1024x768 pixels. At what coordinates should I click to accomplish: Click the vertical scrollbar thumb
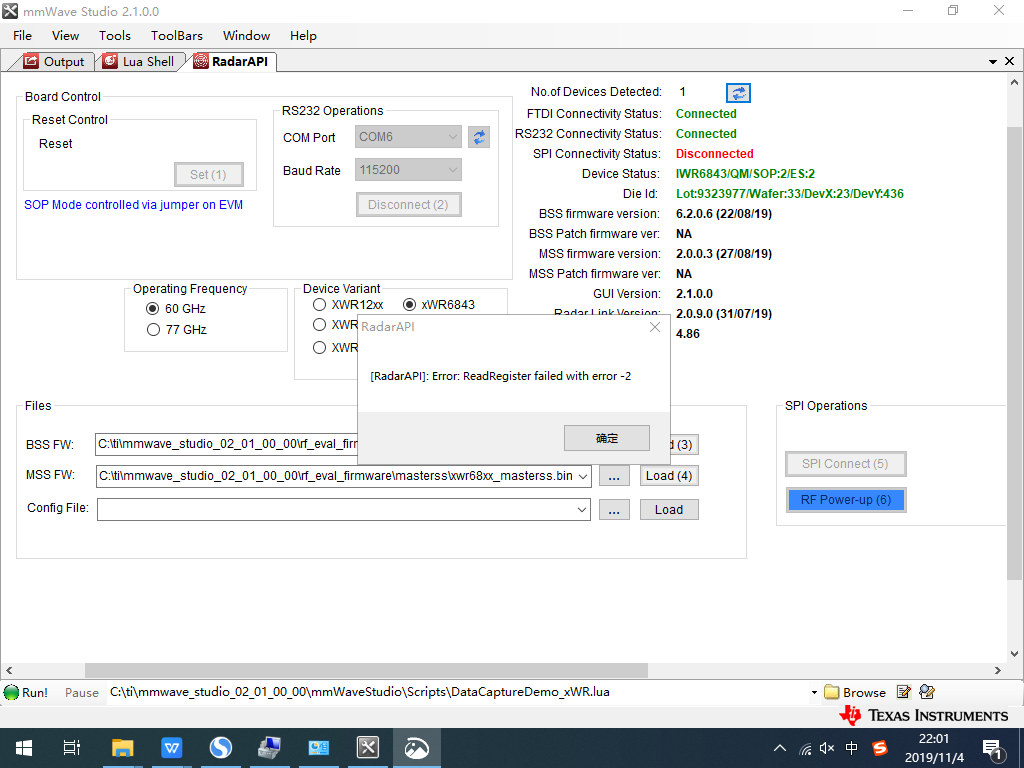click(x=1014, y=353)
